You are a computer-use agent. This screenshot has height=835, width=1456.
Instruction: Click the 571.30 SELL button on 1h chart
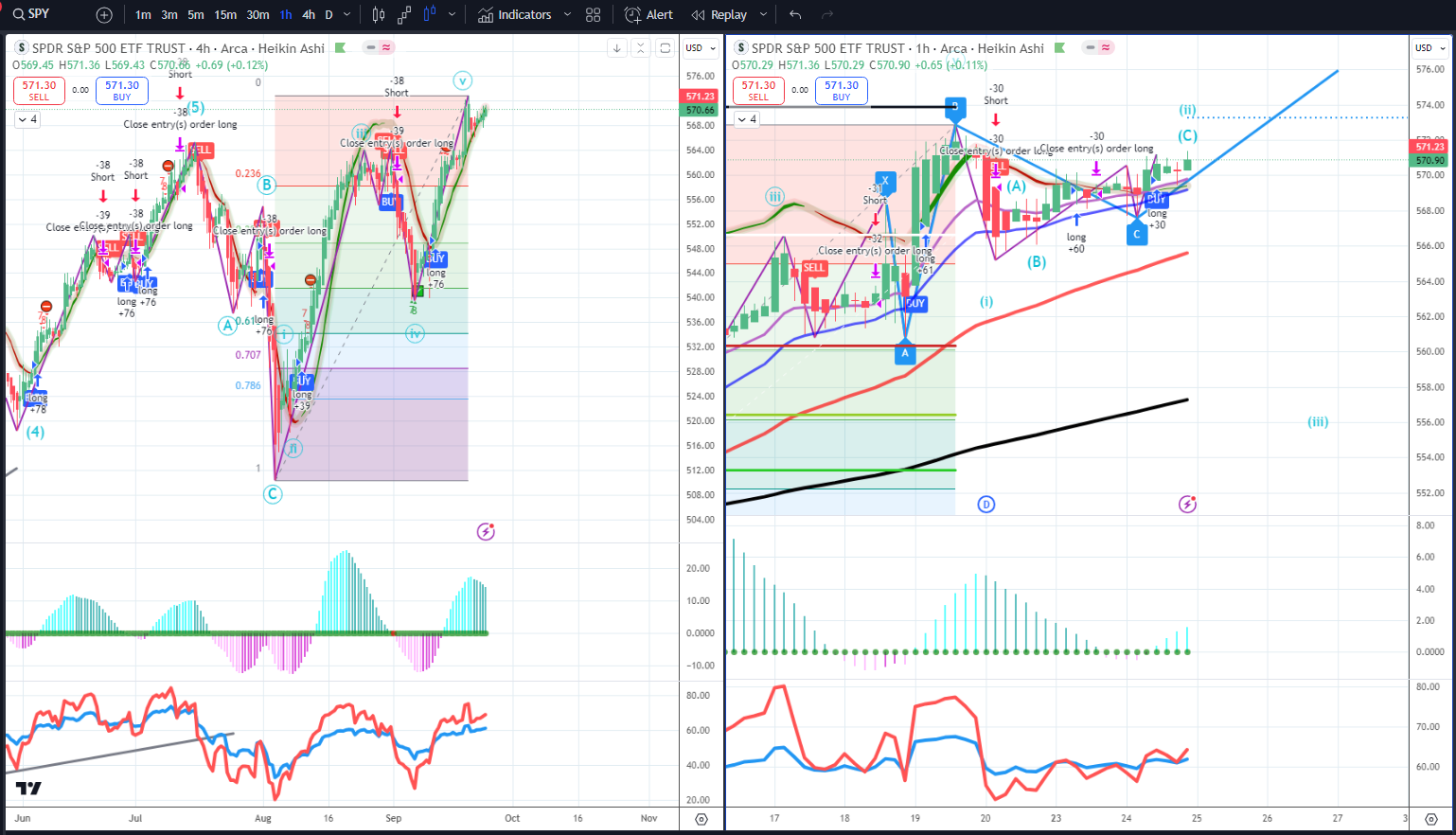tap(758, 90)
